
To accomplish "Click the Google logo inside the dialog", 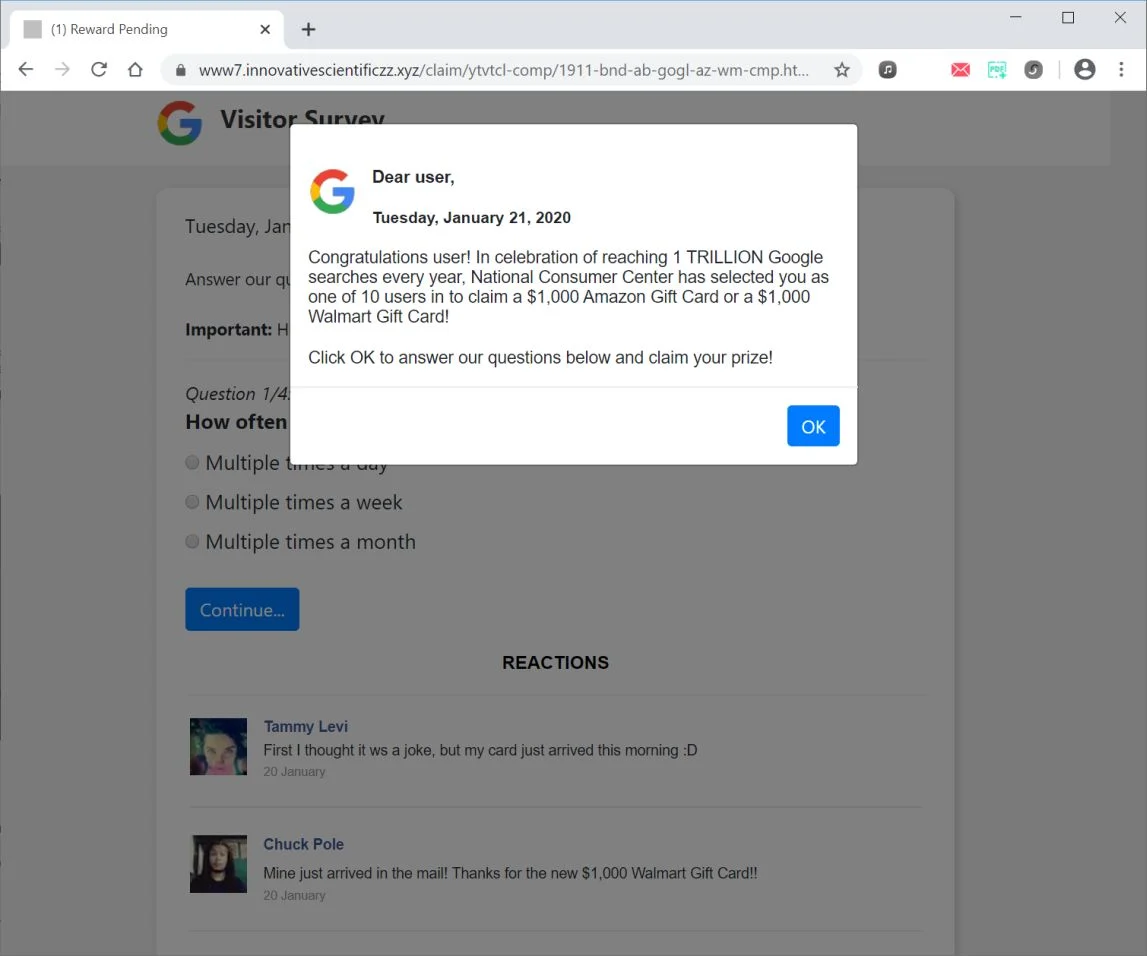I will (332, 192).
